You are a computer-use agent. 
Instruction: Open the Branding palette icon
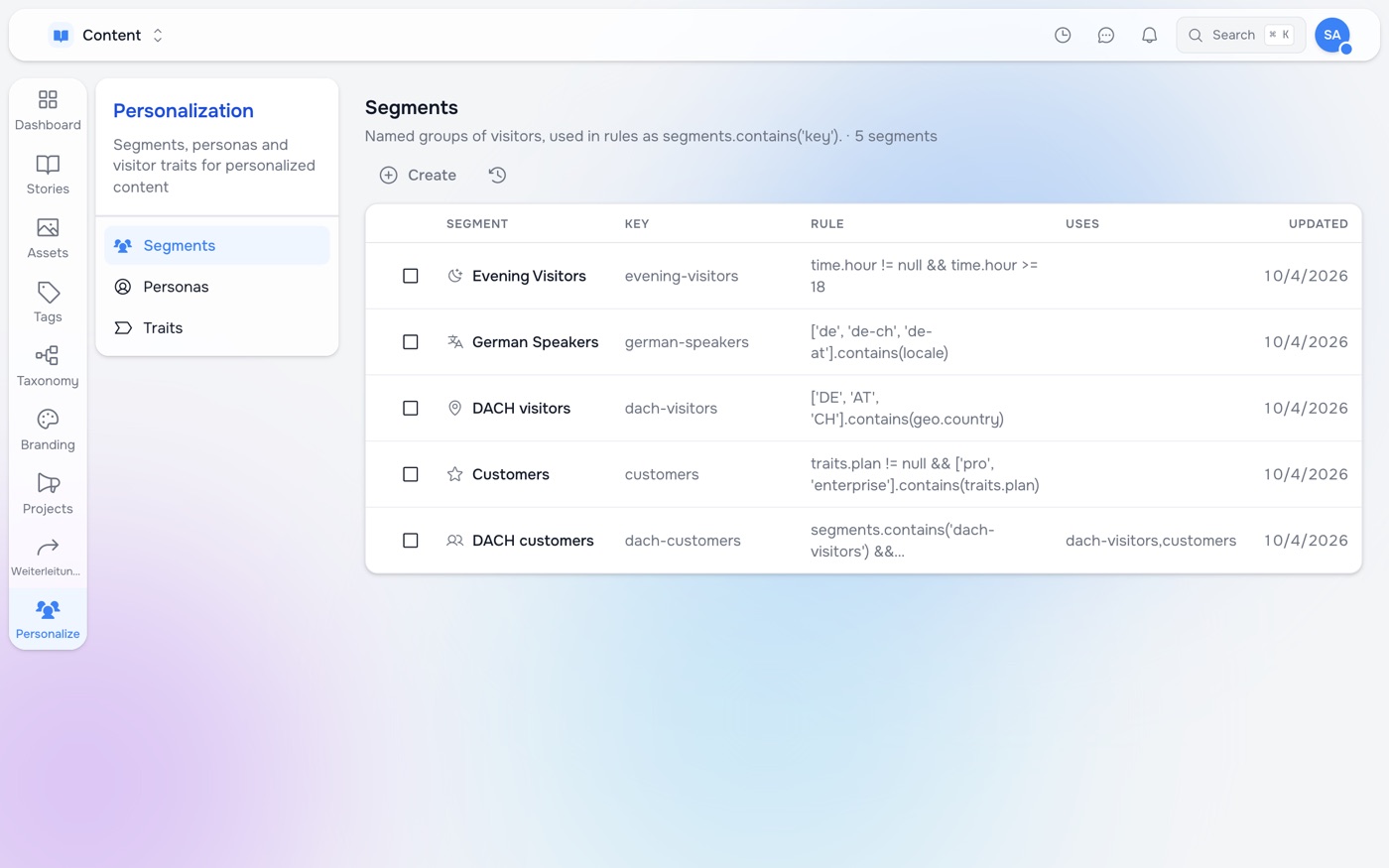coord(48,420)
